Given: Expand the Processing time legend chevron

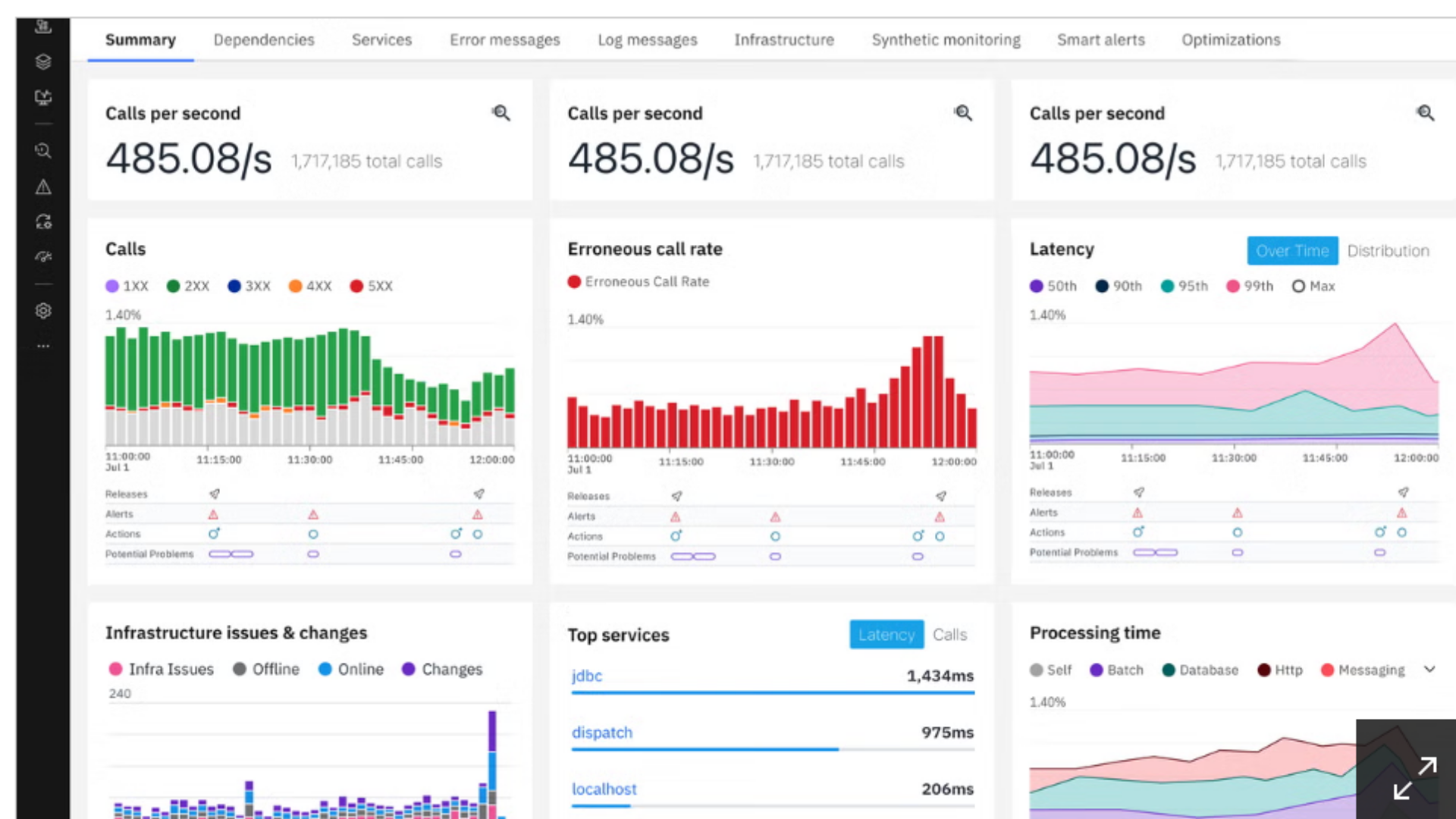Looking at the screenshot, I should tap(1429, 670).
